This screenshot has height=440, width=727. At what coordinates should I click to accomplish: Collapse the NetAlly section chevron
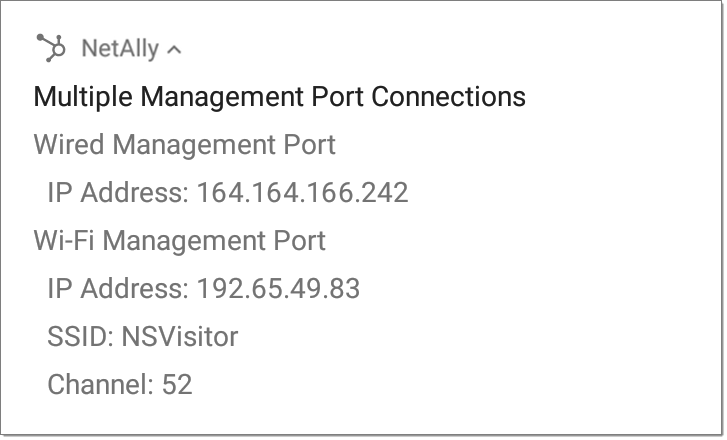[x=174, y=49]
